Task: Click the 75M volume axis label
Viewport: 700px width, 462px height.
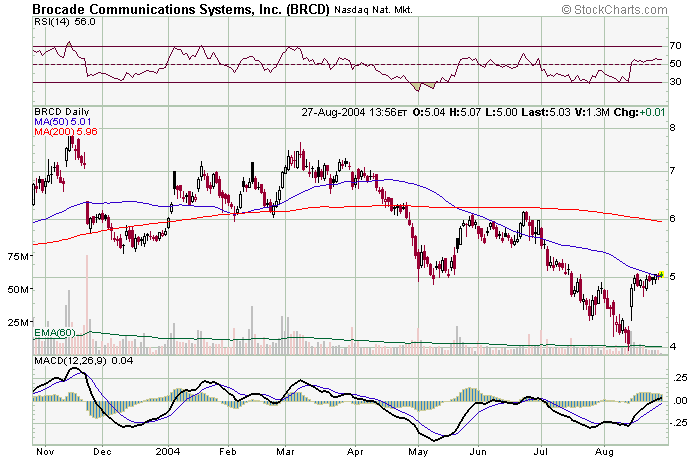Action: point(19,256)
